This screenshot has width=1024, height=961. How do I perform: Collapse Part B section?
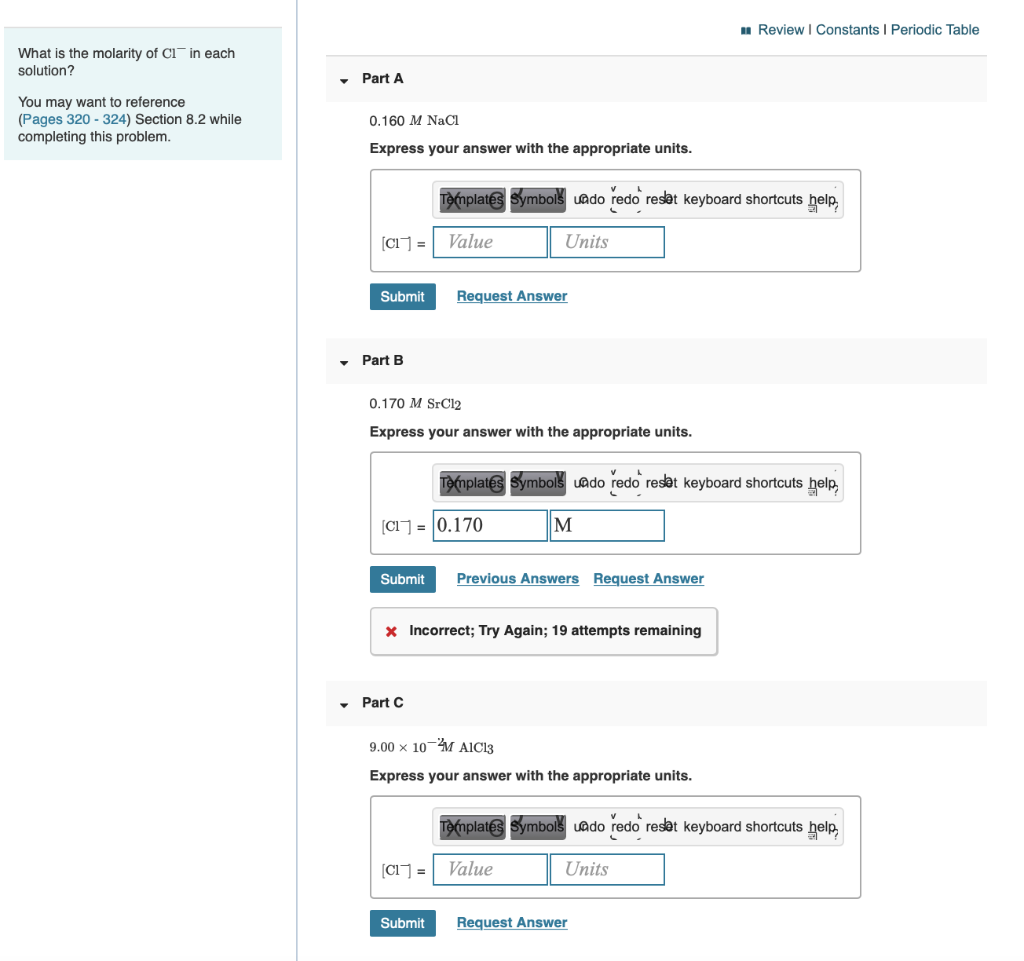344,362
